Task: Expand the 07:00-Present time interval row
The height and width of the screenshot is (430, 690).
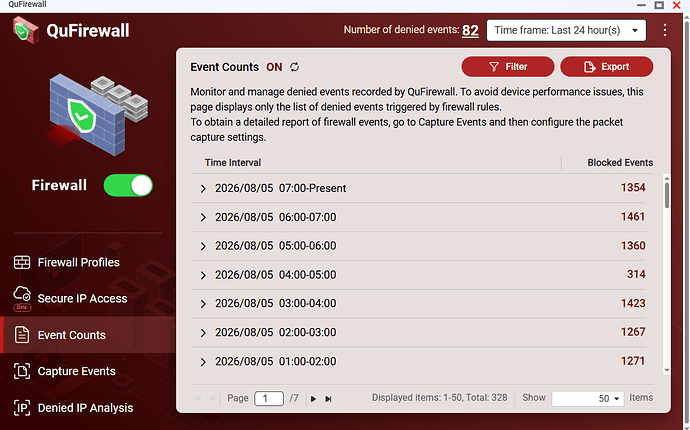Action: (203, 188)
